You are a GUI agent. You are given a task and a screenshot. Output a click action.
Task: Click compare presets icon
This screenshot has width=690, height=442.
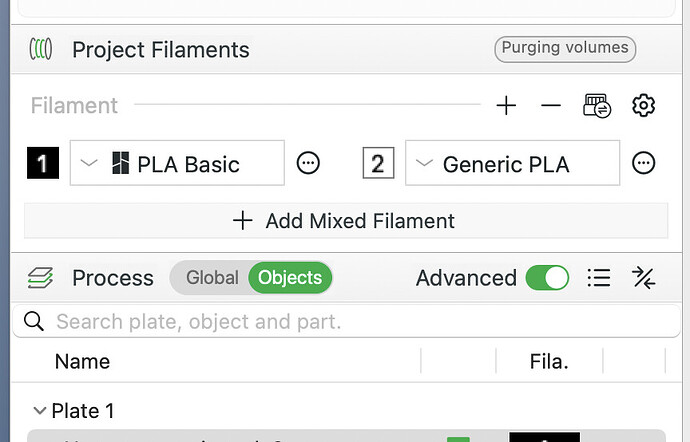pos(643,278)
